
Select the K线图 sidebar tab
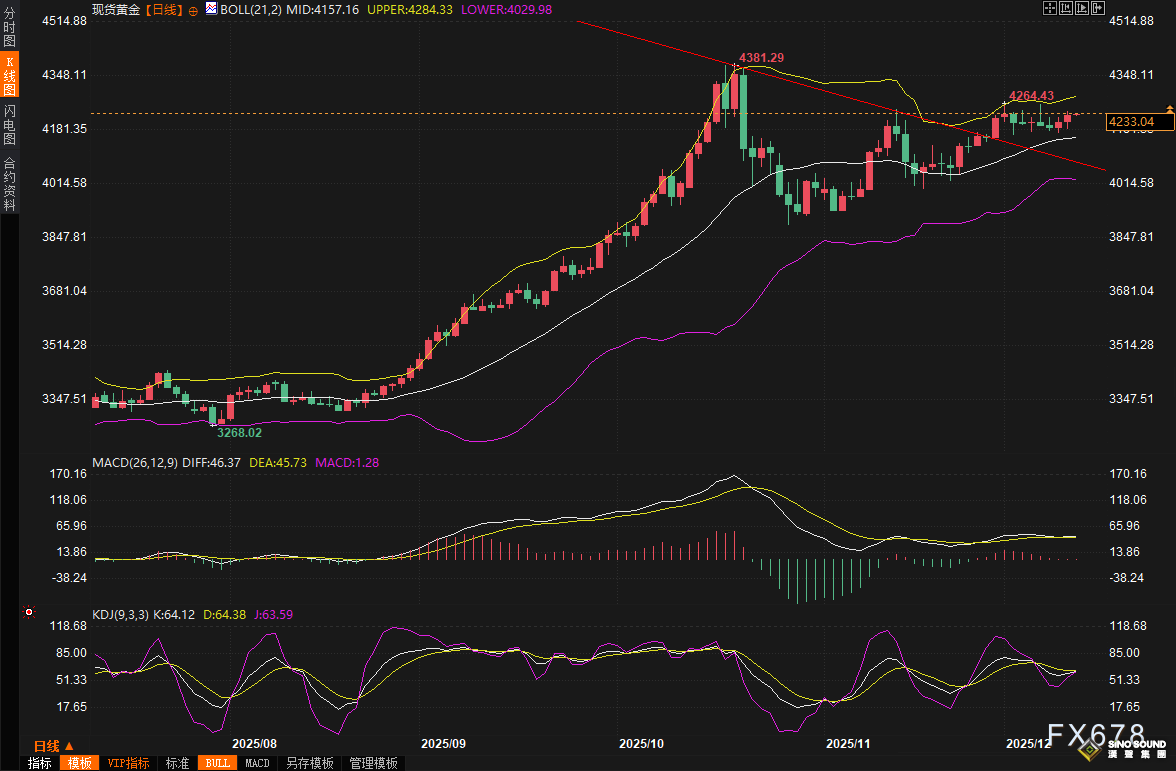9,75
